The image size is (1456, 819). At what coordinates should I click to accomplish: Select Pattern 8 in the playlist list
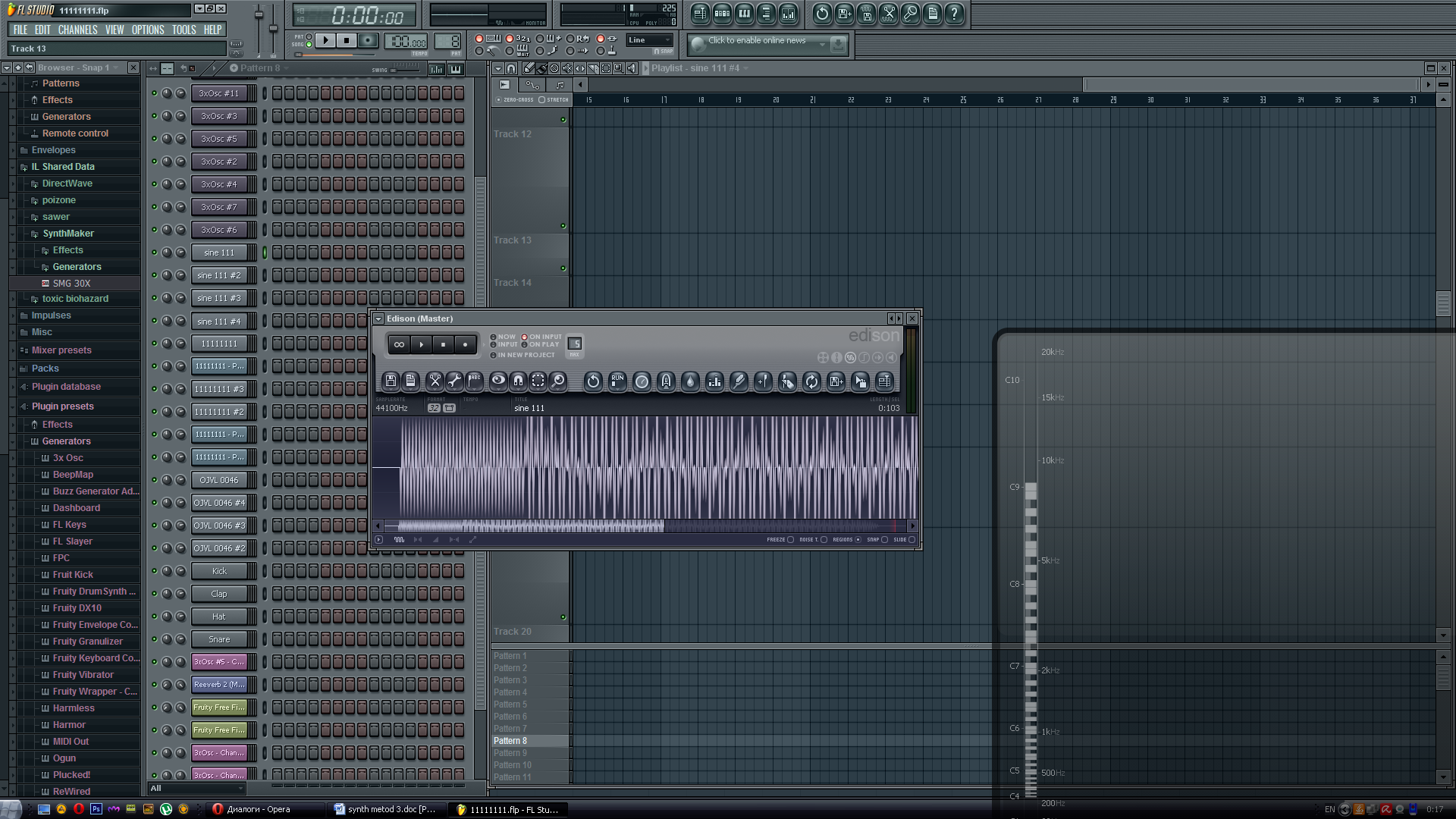coord(529,741)
